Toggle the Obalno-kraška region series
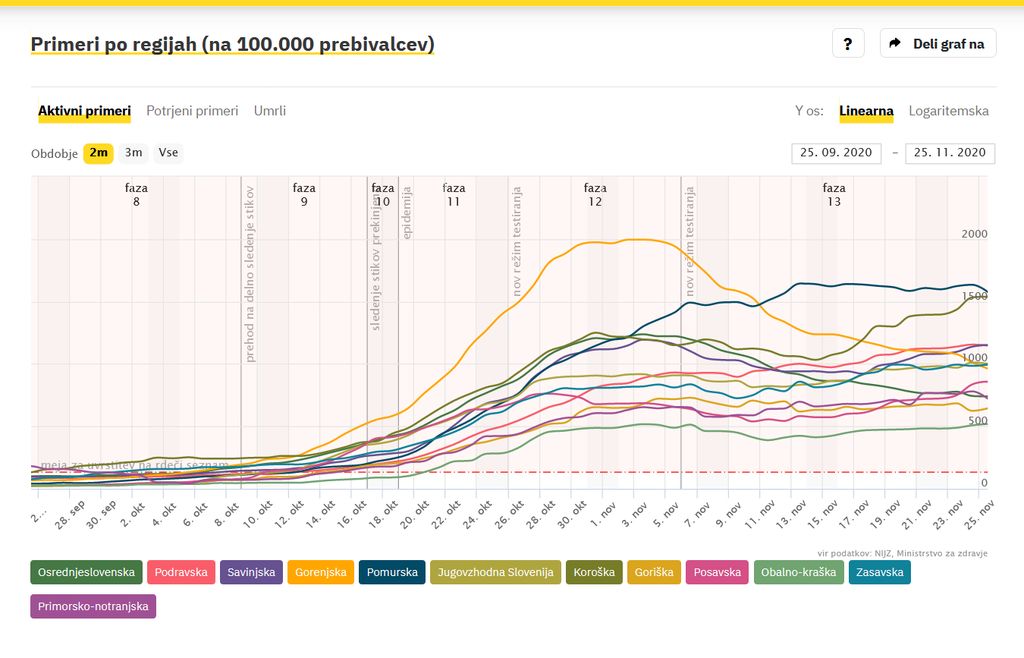 tap(798, 573)
